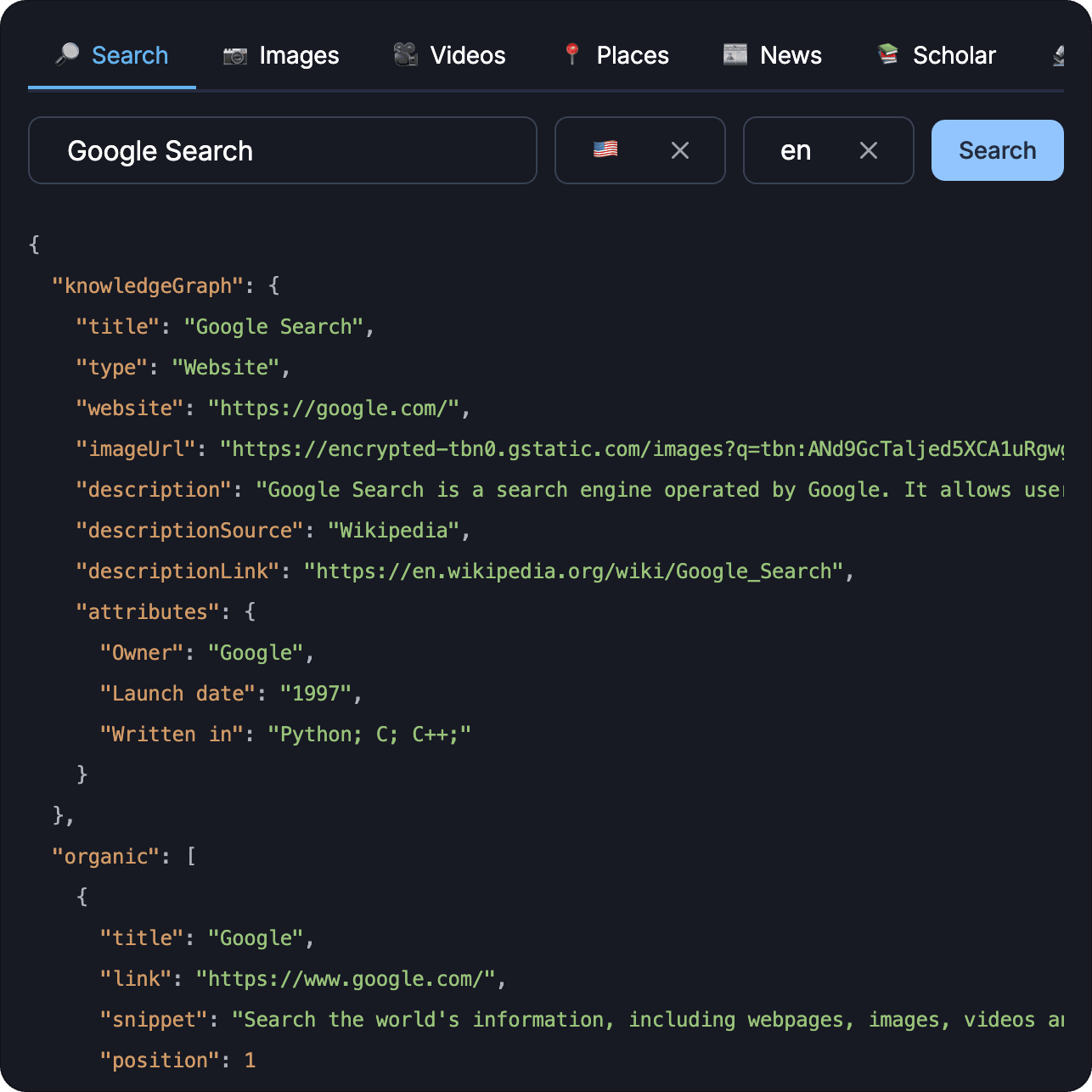Click the "descriptionSource" key
The width and height of the screenshot is (1092, 1092).
click(189, 531)
